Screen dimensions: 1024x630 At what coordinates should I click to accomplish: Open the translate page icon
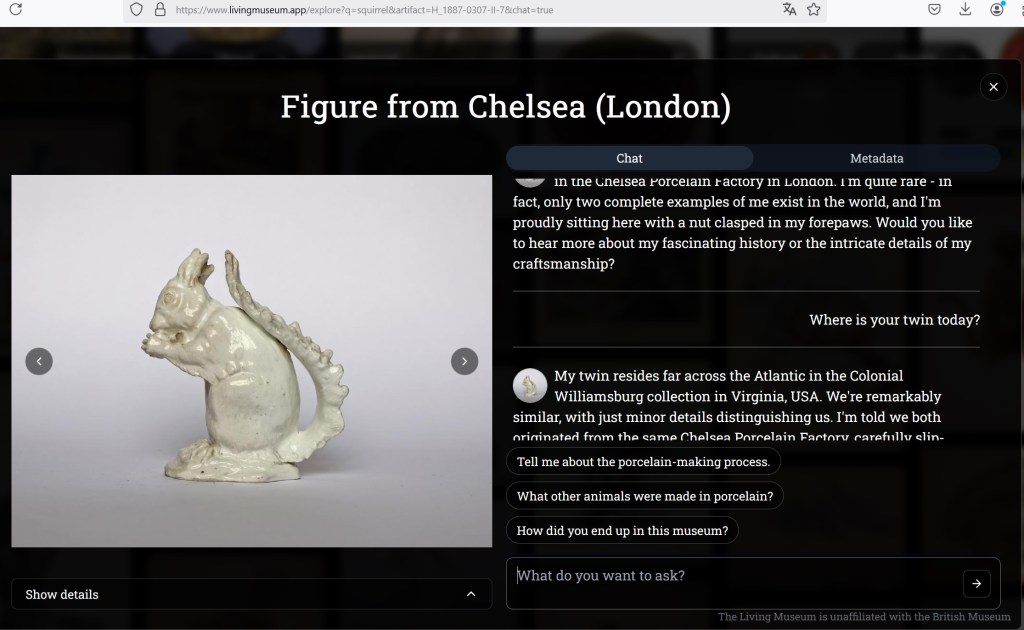pos(790,9)
